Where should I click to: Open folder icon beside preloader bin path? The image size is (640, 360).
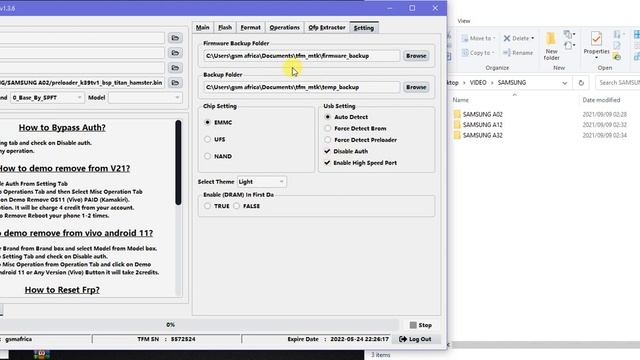175,83
